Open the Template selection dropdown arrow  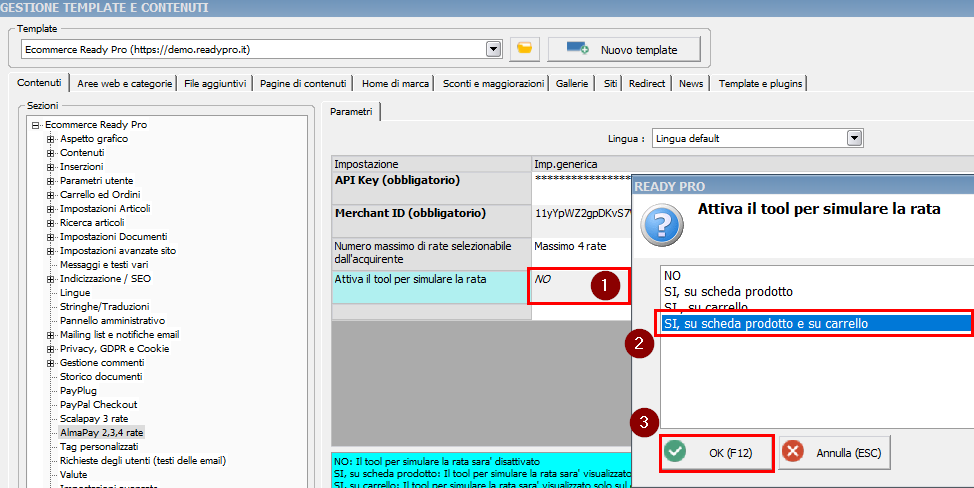coord(494,49)
